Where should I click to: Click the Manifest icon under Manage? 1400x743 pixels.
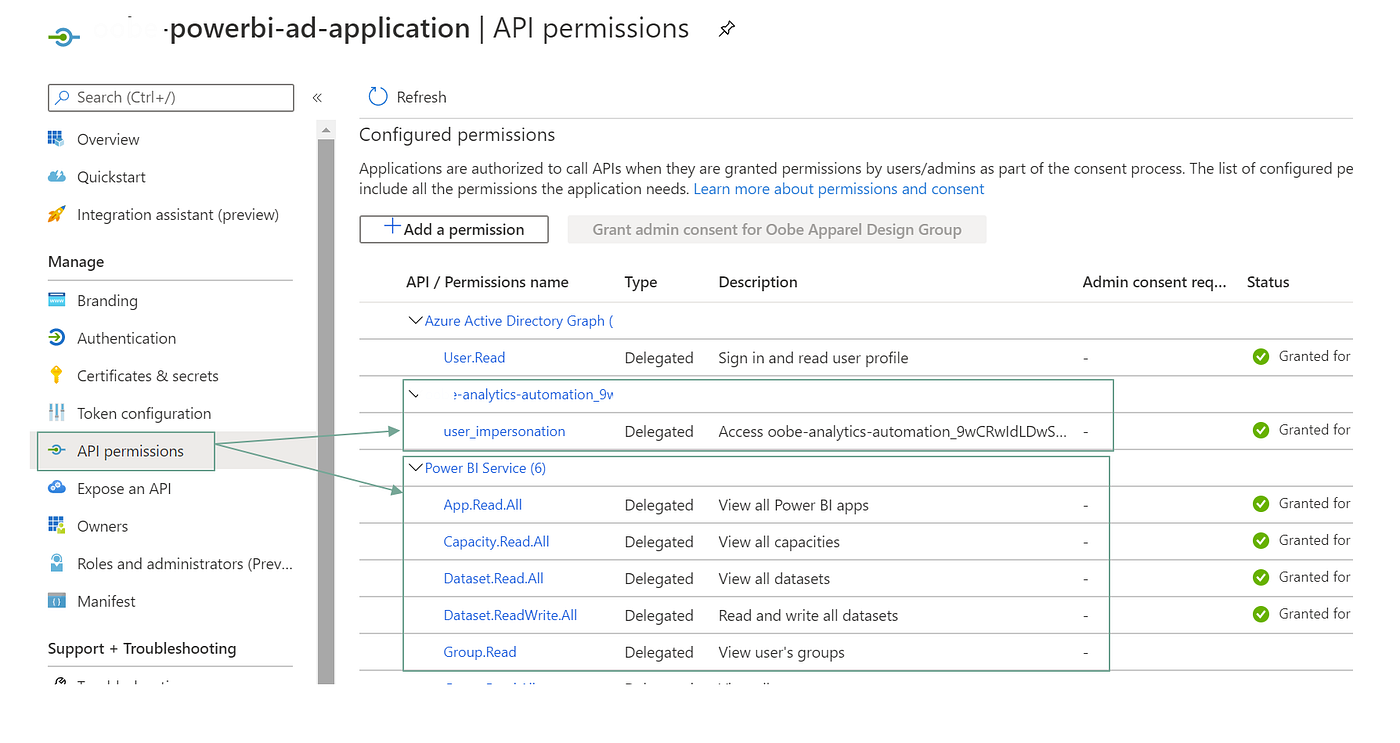click(x=58, y=601)
